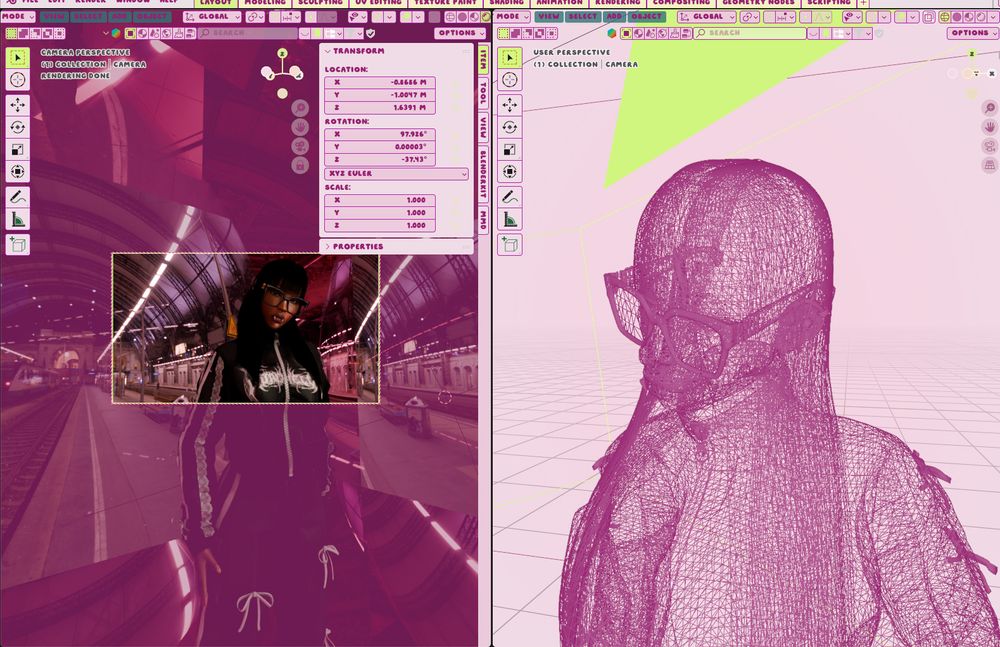The image size is (1000, 647).
Task: Click the rendered image thumbnail in left viewport
Action: (x=246, y=328)
